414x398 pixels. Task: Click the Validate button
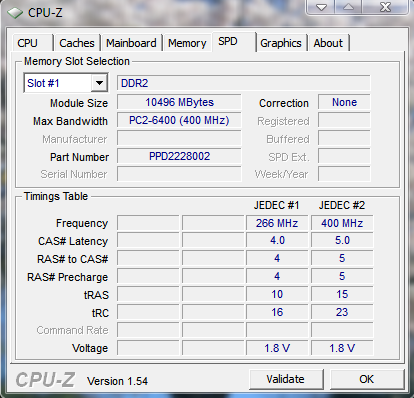click(x=286, y=379)
